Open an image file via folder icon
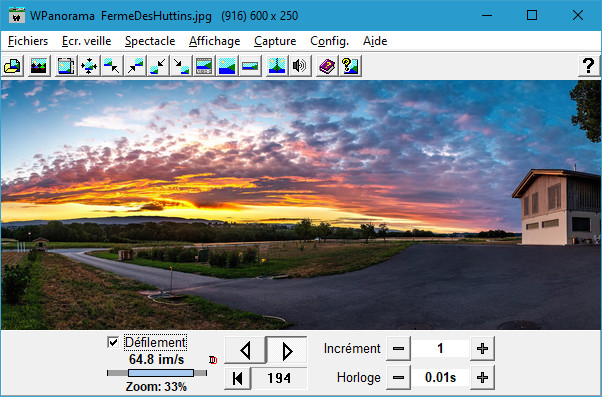Screen dimensions: 602x397 tap(13, 66)
